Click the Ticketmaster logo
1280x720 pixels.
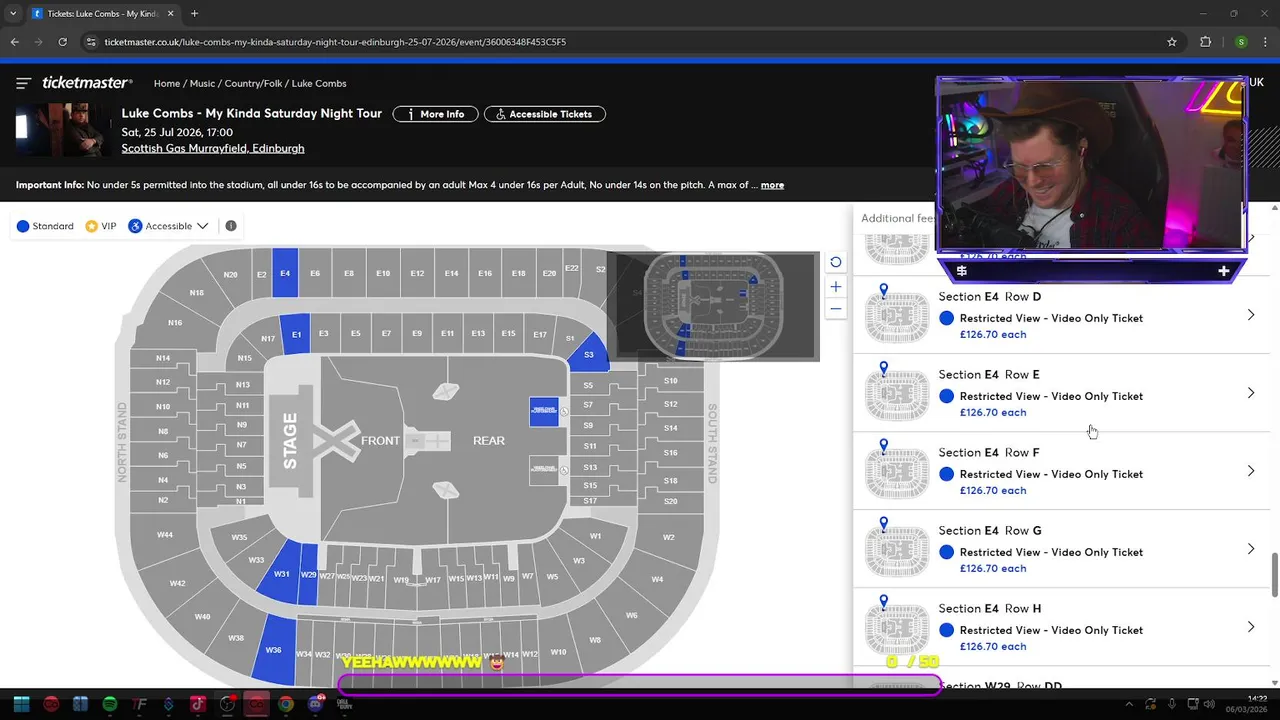(x=87, y=83)
